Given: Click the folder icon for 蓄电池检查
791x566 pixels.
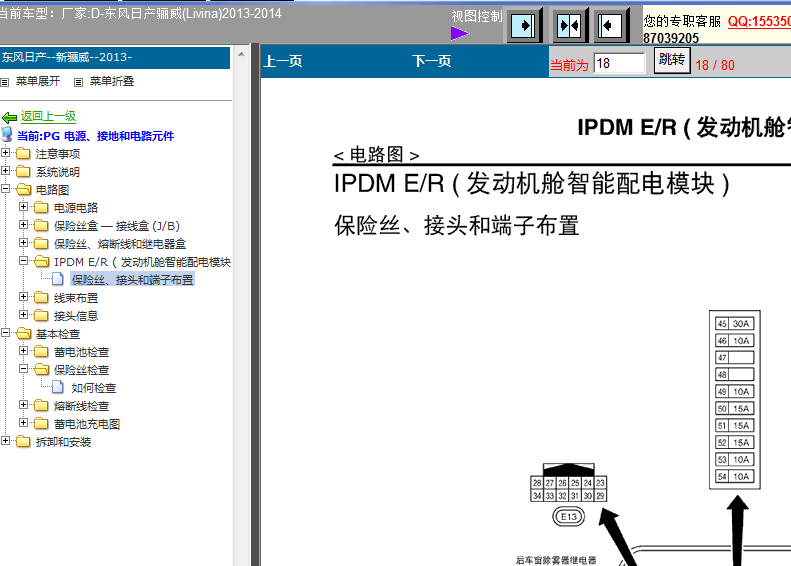Looking at the screenshot, I should (x=41, y=352).
